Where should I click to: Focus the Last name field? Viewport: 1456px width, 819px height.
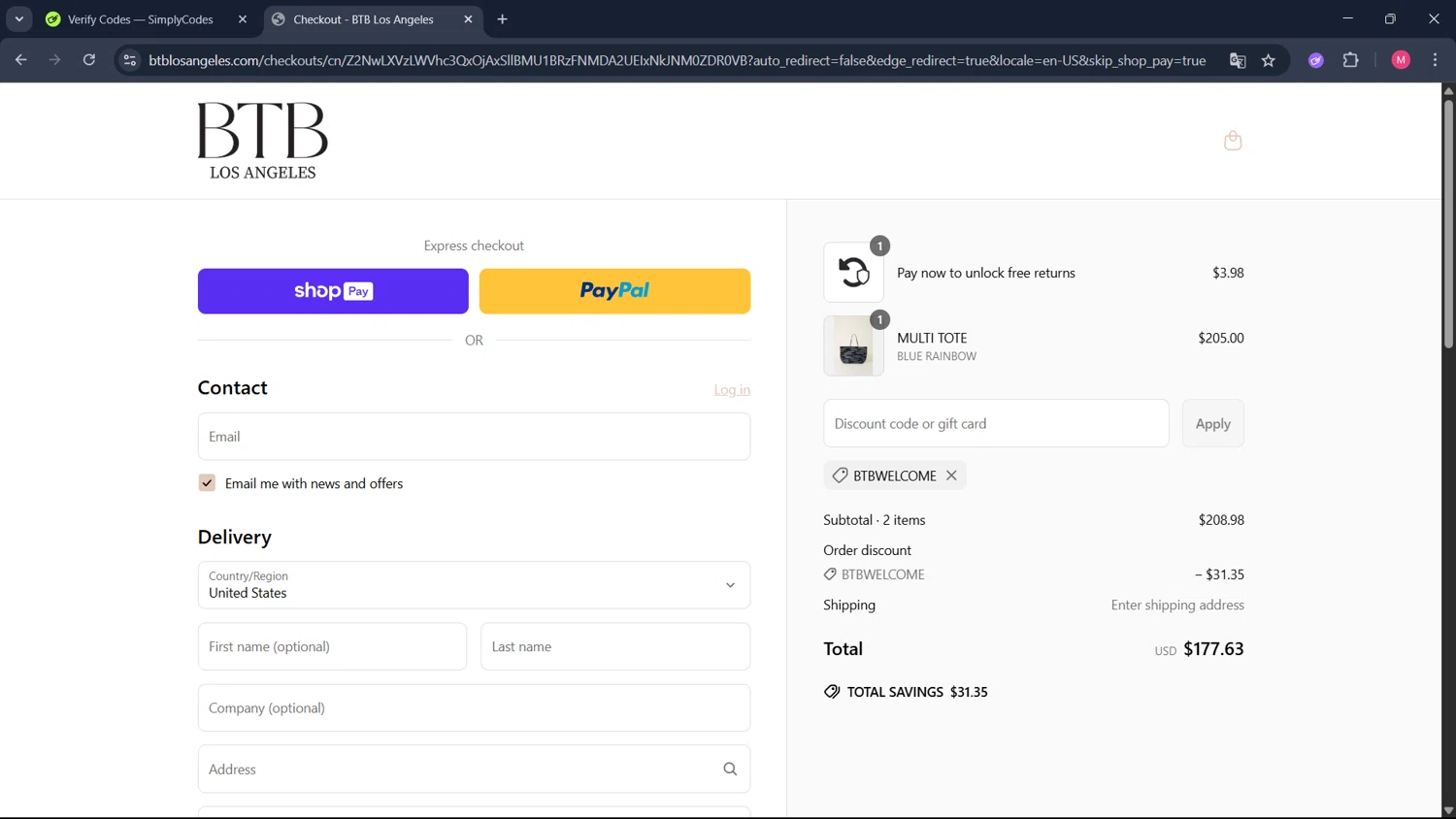[x=615, y=646]
